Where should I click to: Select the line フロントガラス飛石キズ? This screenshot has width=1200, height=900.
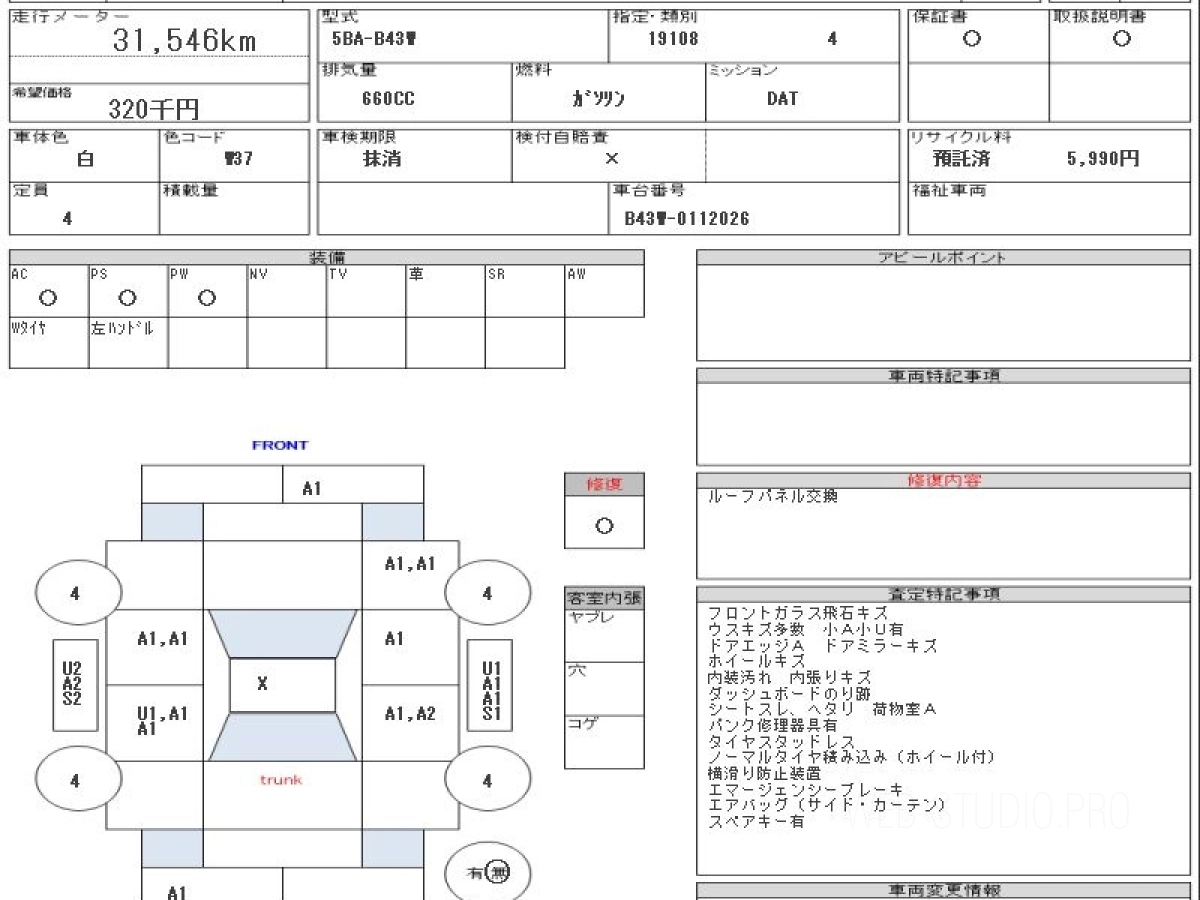click(798, 614)
